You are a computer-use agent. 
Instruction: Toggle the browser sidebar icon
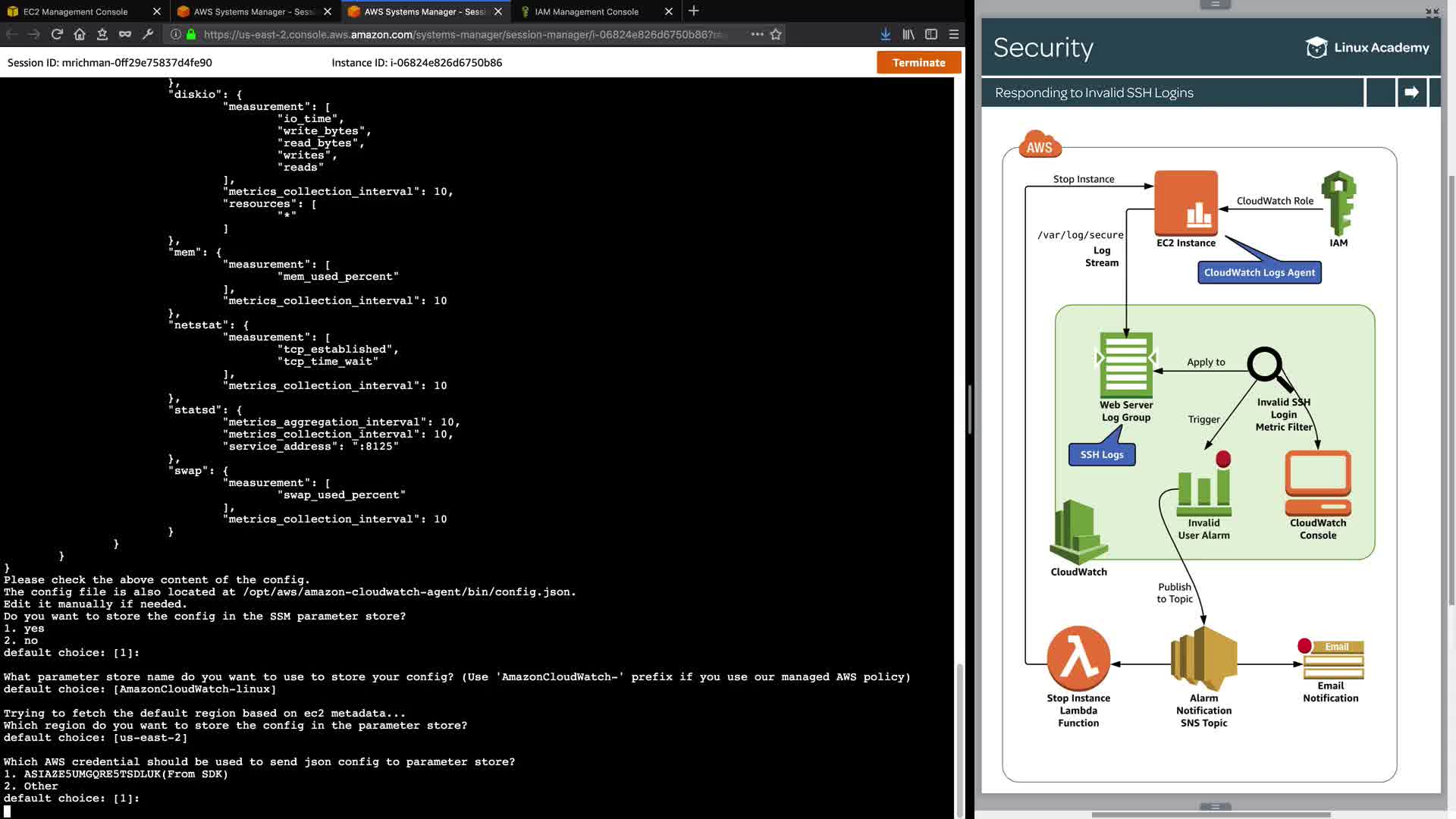tap(931, 34)
